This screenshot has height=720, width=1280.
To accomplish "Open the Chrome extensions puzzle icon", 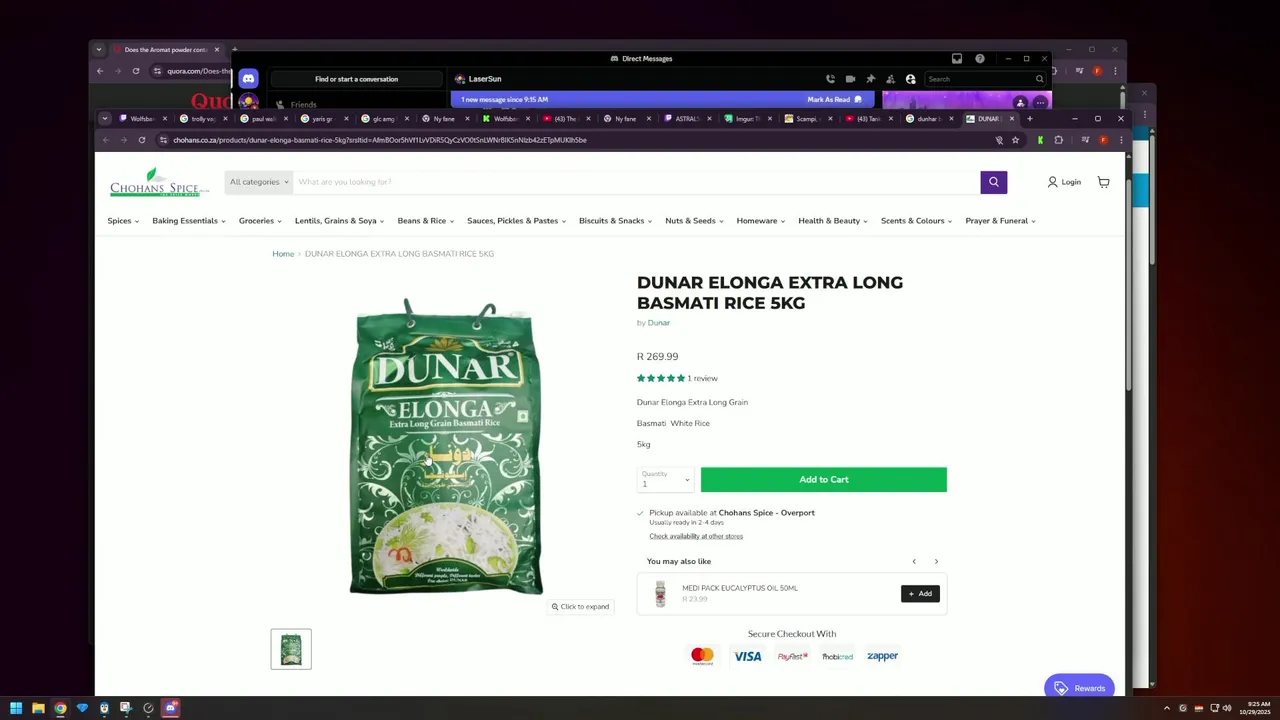I will (1059, 140).
